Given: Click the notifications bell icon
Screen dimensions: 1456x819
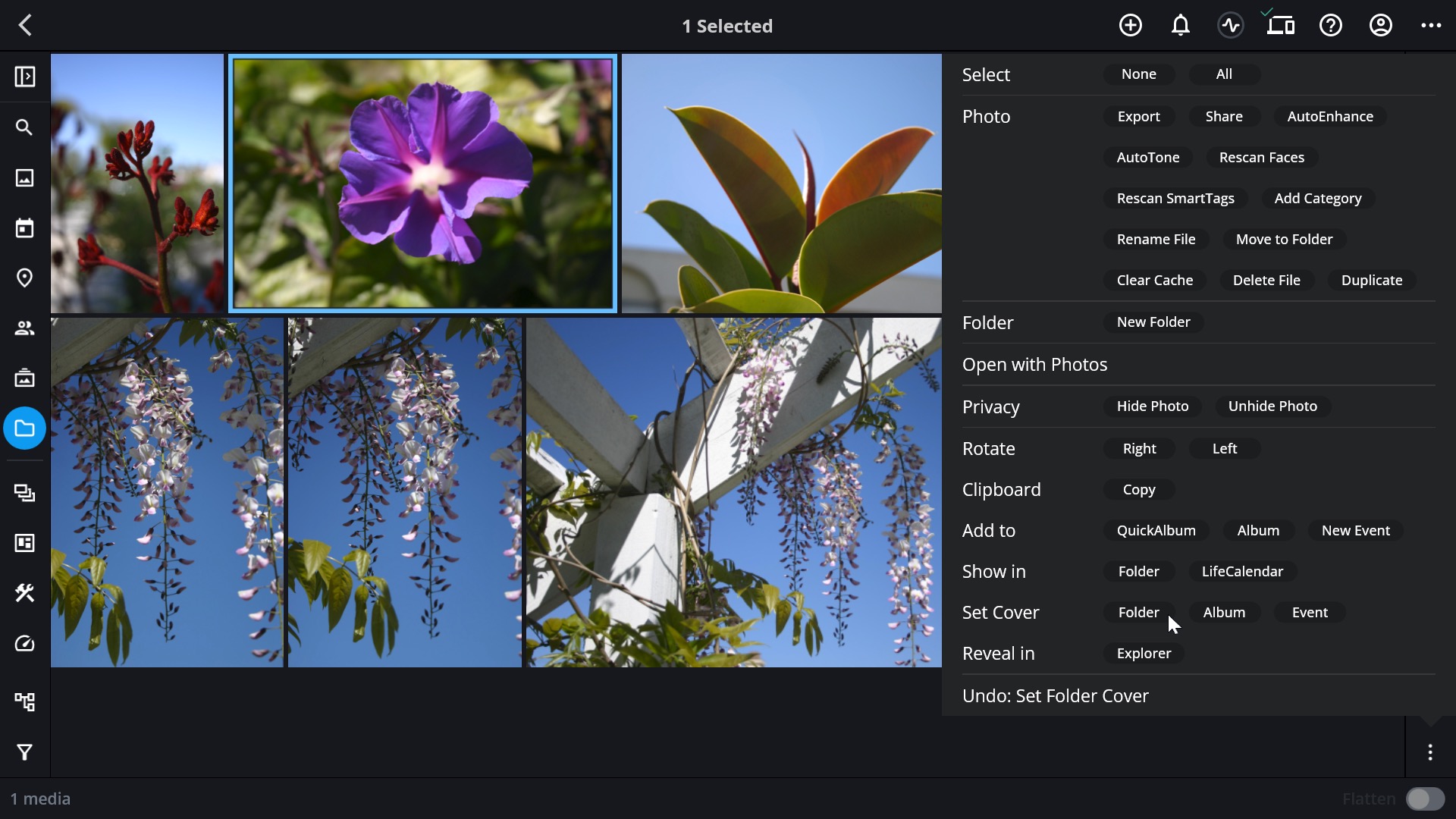Looking at the screenshot, I should (x=1180, y=26).
